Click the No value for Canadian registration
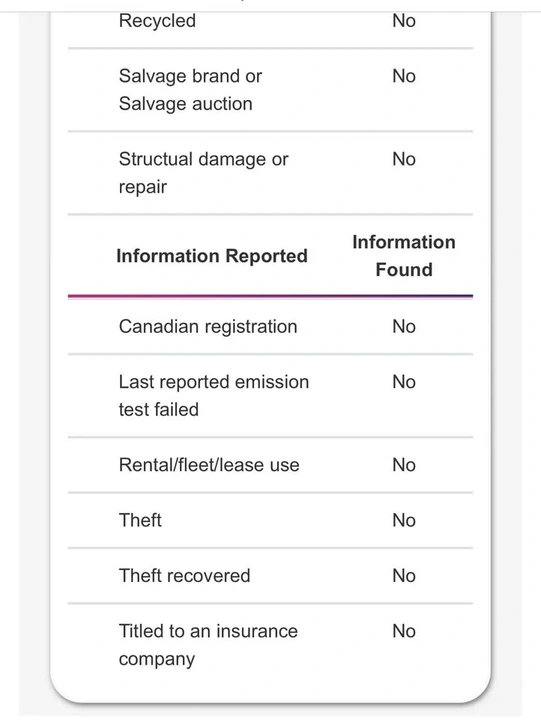This screenshot has height=720, width=541. 404,327
